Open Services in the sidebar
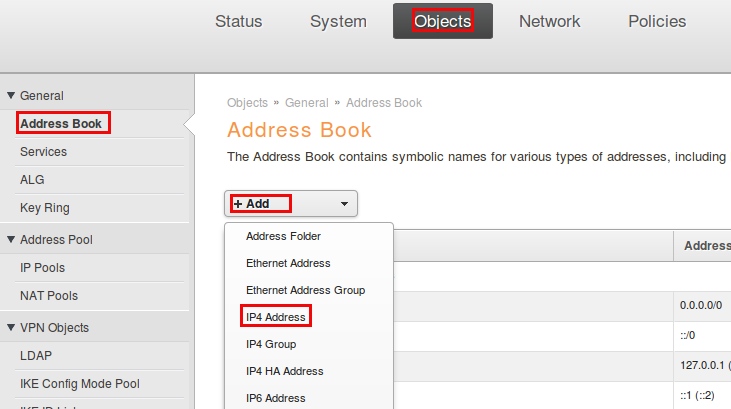Viewport: 731px width, 409px height. pyautogui.click(x=43, y=152)
